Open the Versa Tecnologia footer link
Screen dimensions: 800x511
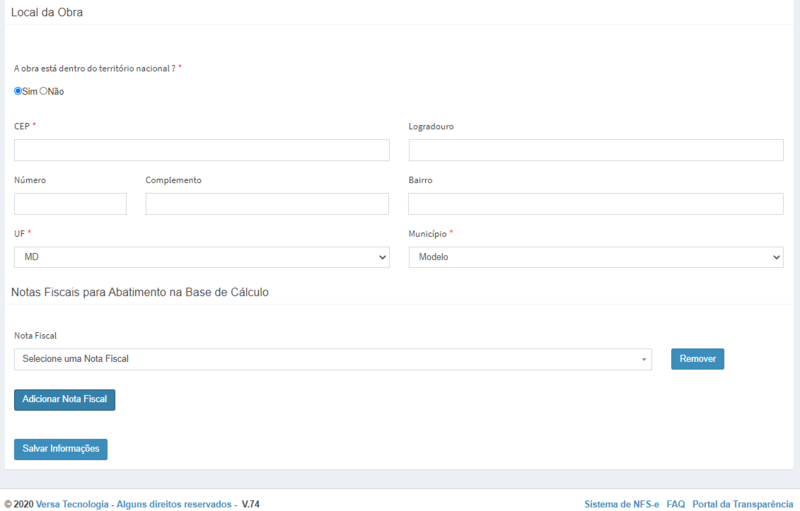point(72,504)
